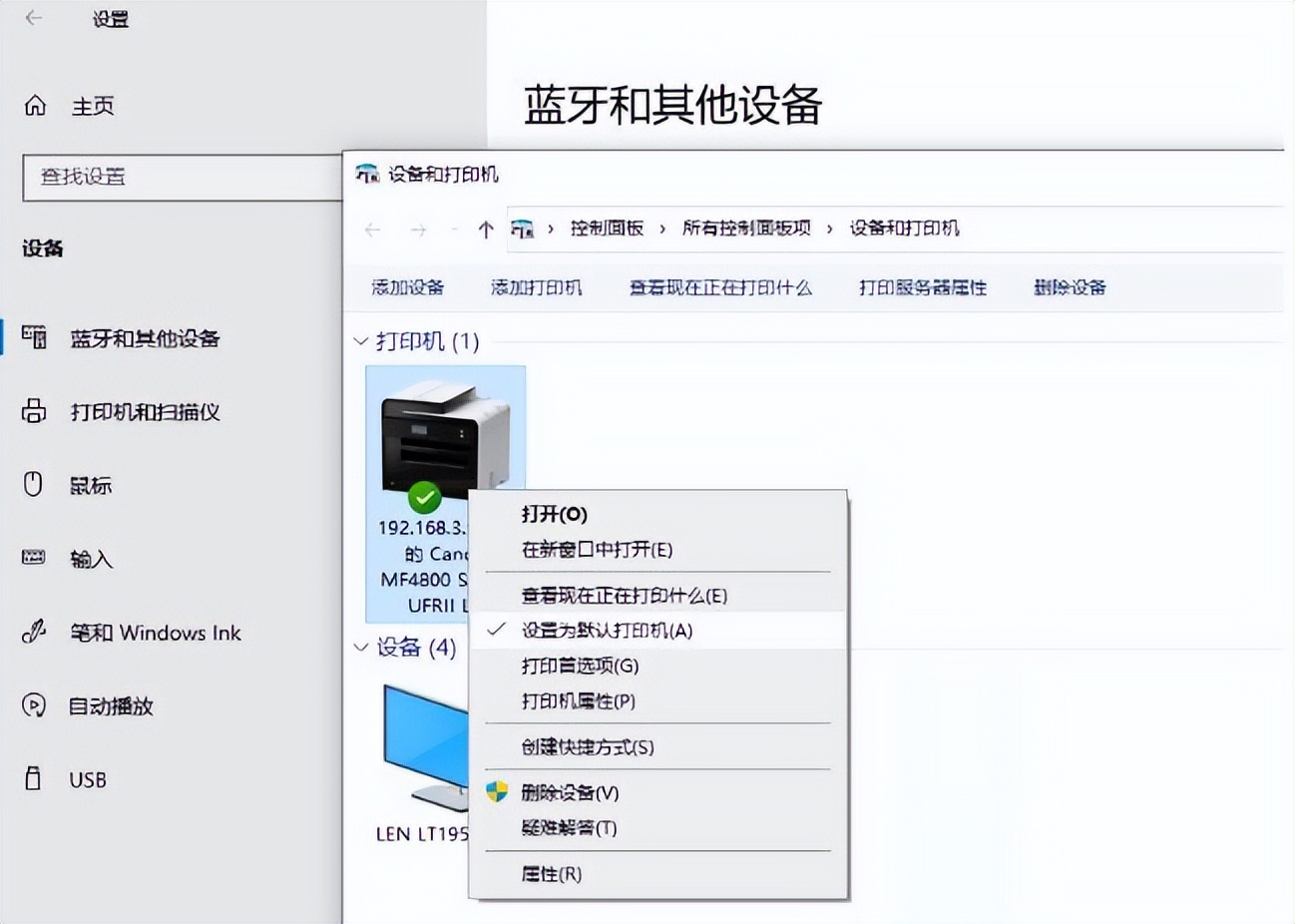Click 添加打印机 in the toolbar
This screenshot has height=924, width=1295.
point(537,286)
